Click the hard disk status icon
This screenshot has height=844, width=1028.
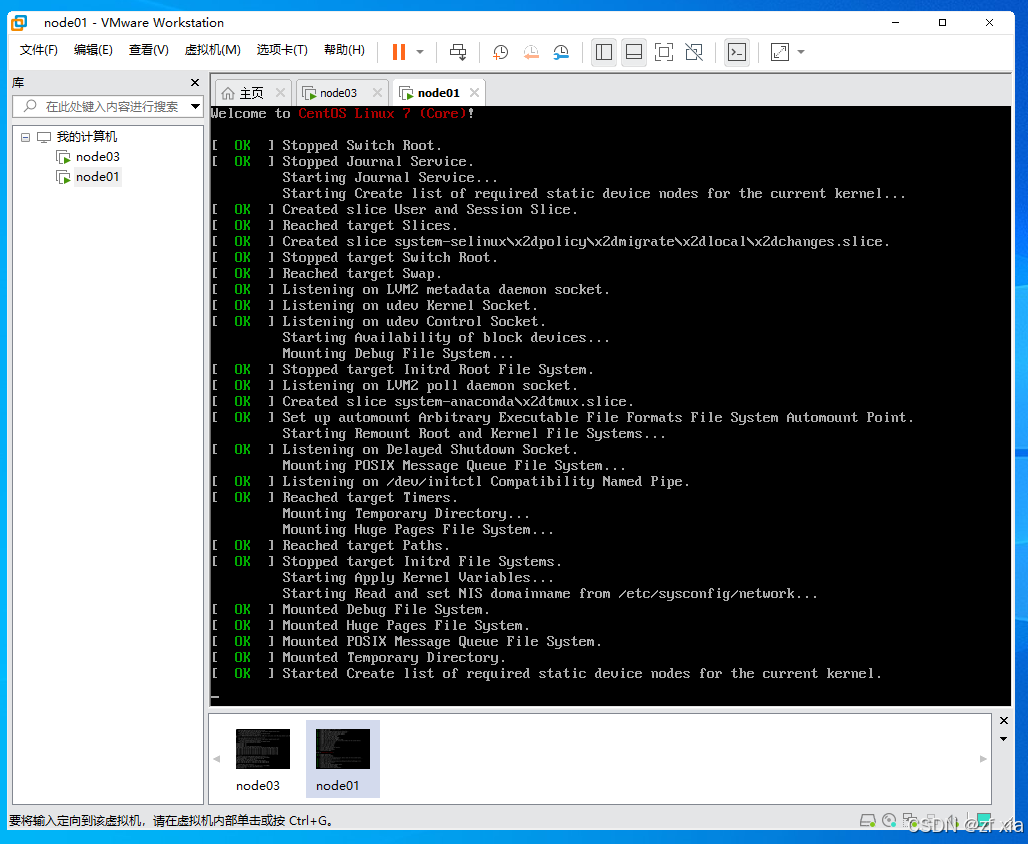[x=868, y=820]
